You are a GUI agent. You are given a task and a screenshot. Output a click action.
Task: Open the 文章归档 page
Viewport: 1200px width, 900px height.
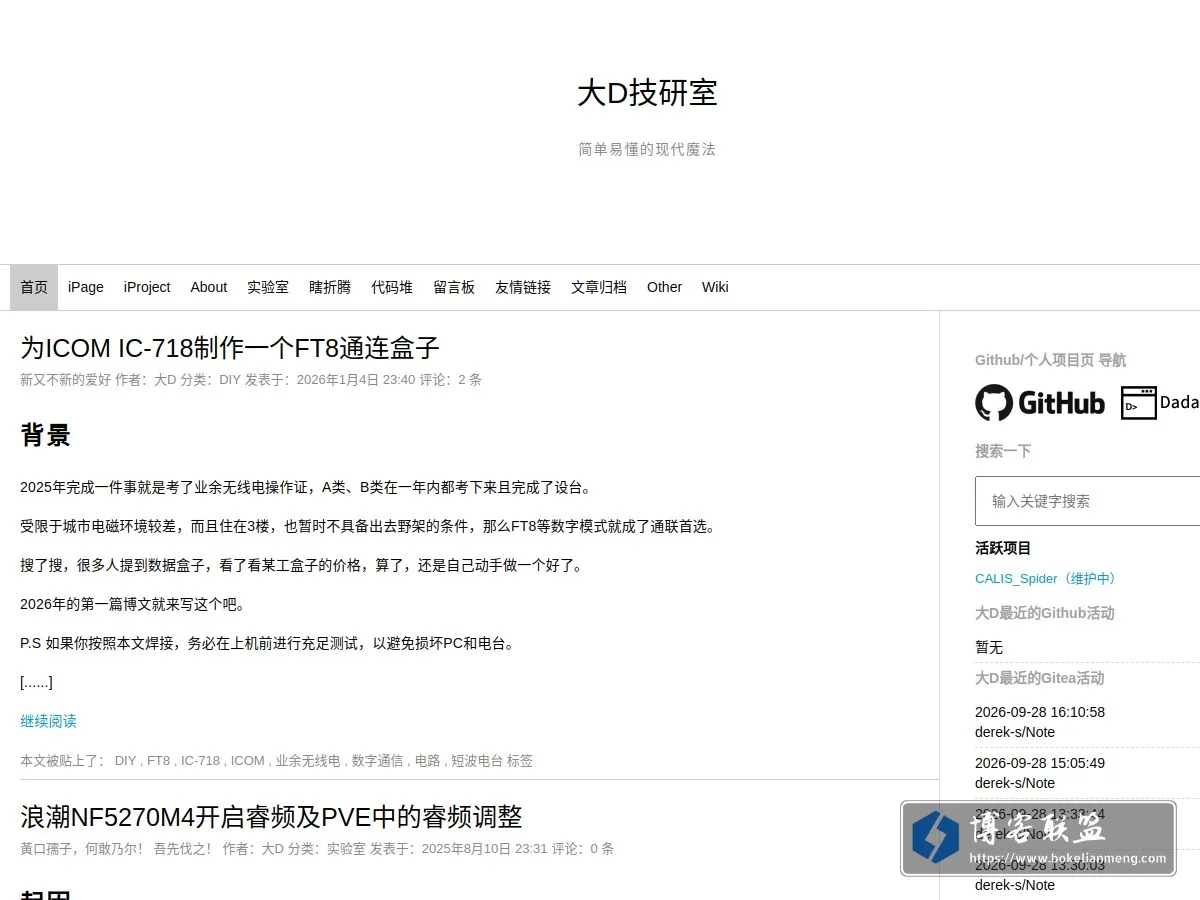[599, 287]
